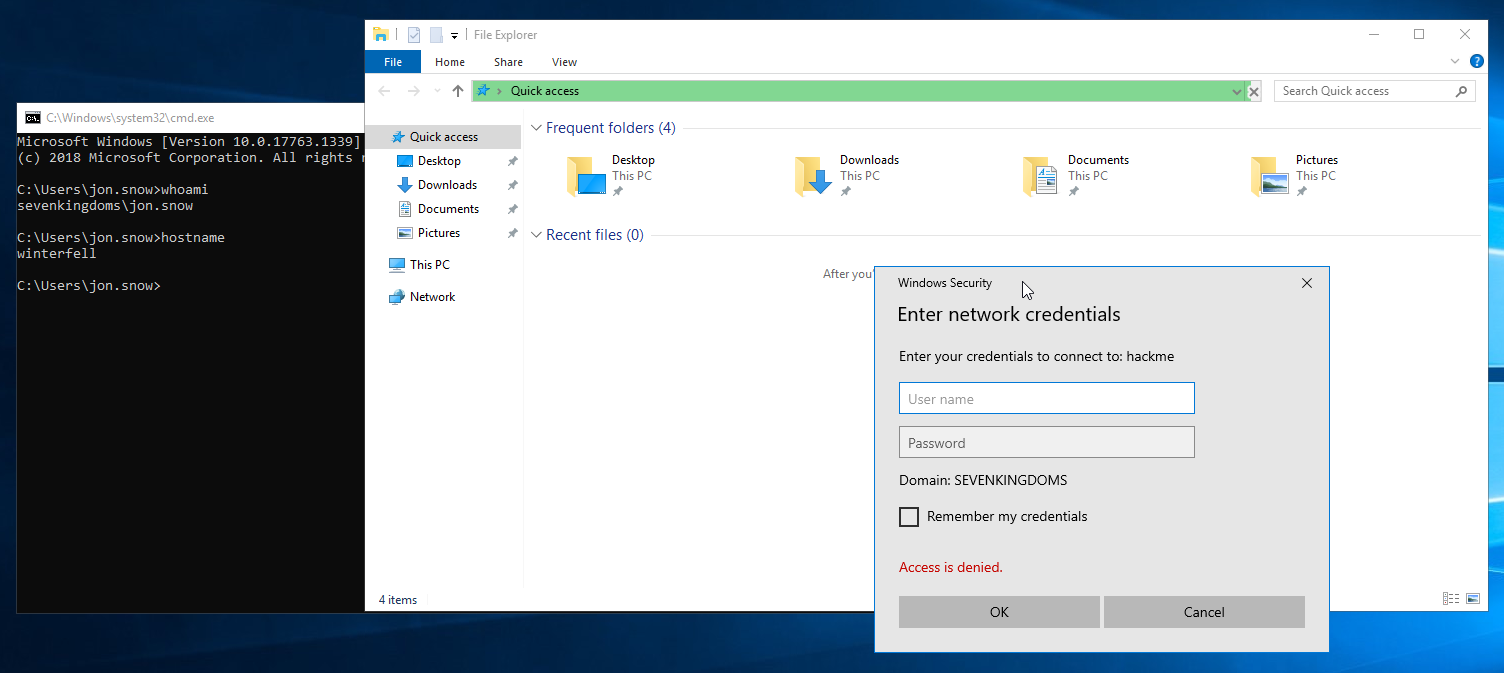
Task: Select the Pictures folder in Frequent folders
Action: (x=1293, y=175)
